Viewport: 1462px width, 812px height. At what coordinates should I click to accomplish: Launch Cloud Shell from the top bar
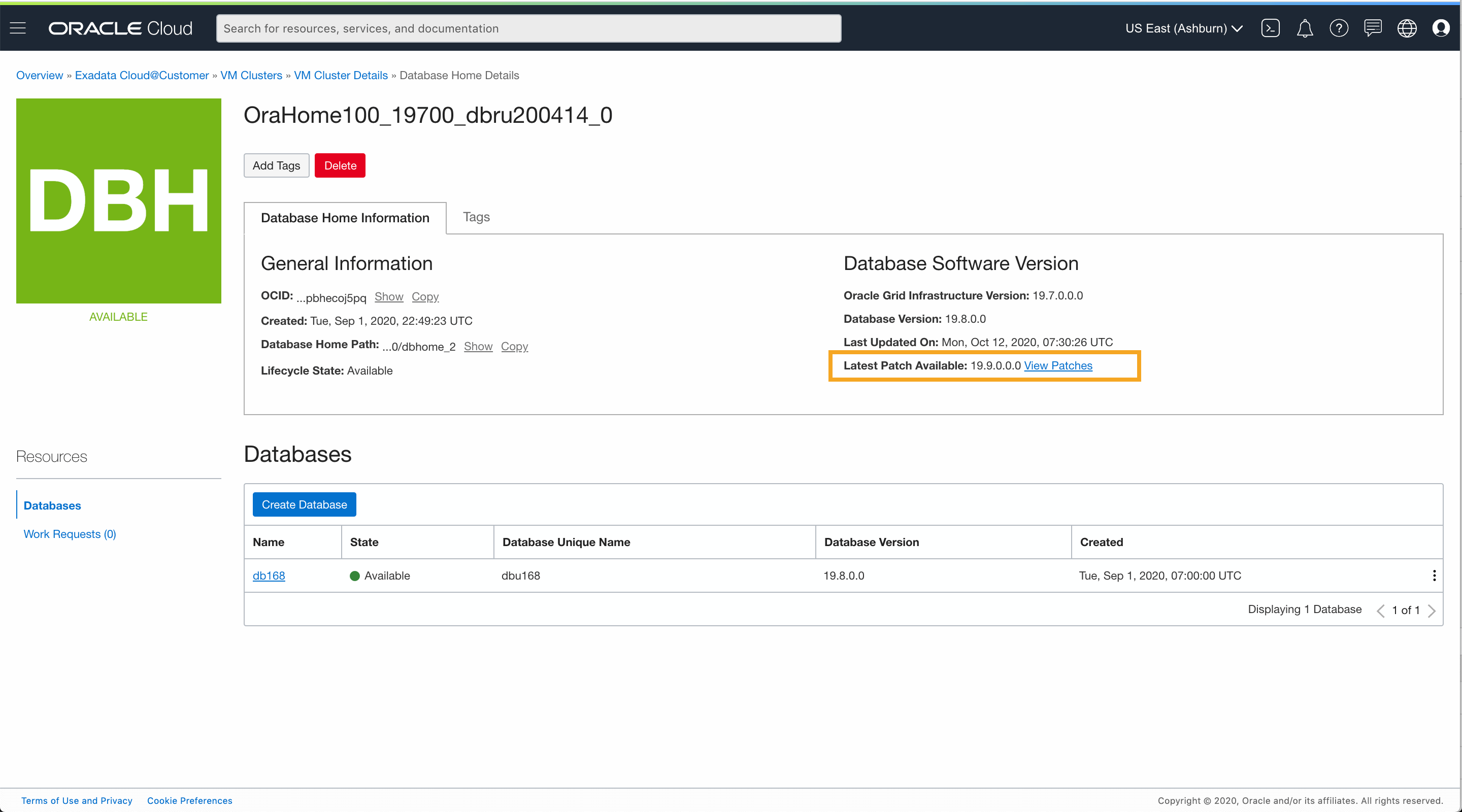(1271, 28)
